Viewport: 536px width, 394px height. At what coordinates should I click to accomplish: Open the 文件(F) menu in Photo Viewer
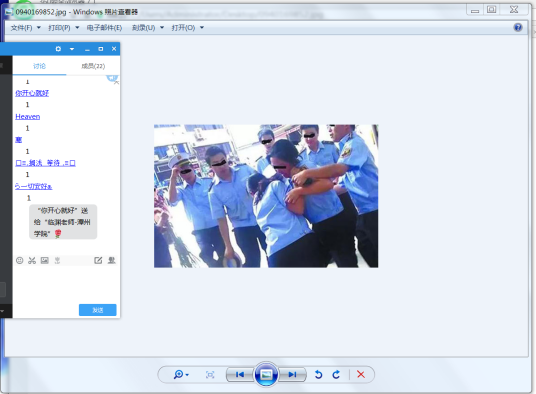tap(22, 28)
